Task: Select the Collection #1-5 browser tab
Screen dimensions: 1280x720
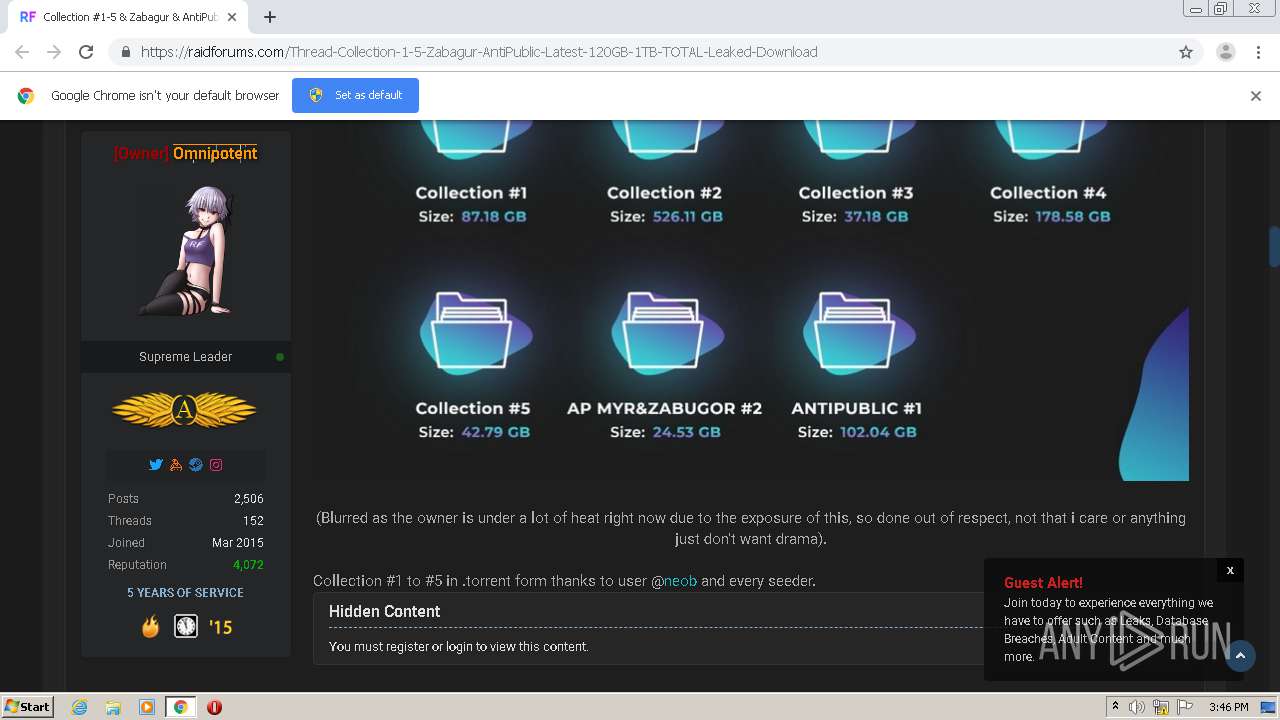Action: [130, 17]
